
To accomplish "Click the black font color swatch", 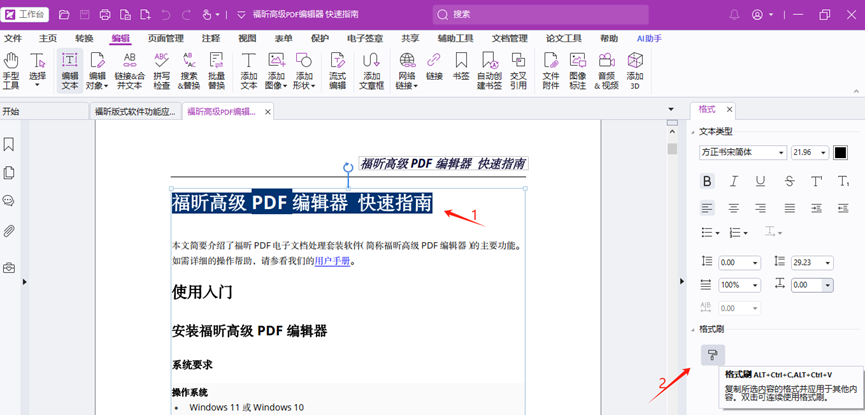I will click(x=840, y=153).
